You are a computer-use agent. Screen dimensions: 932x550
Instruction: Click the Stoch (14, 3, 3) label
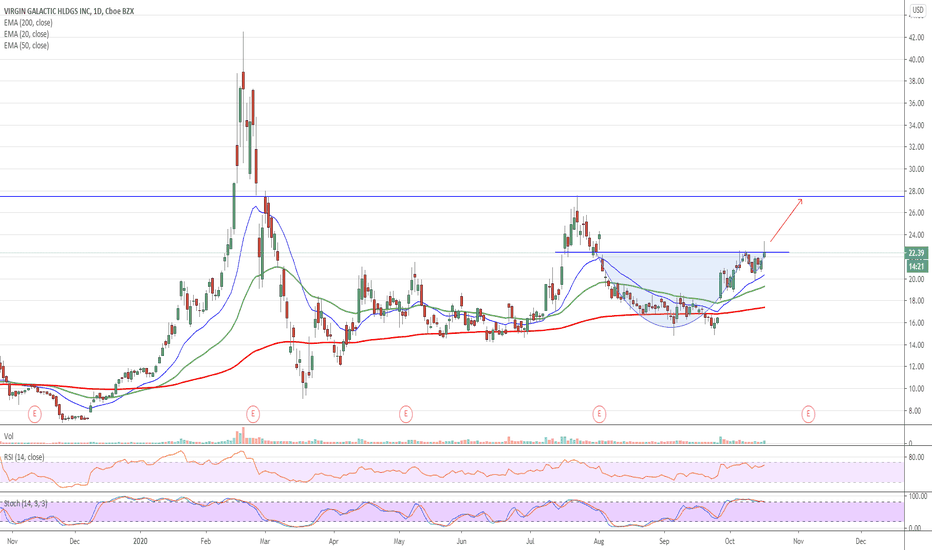26,504
